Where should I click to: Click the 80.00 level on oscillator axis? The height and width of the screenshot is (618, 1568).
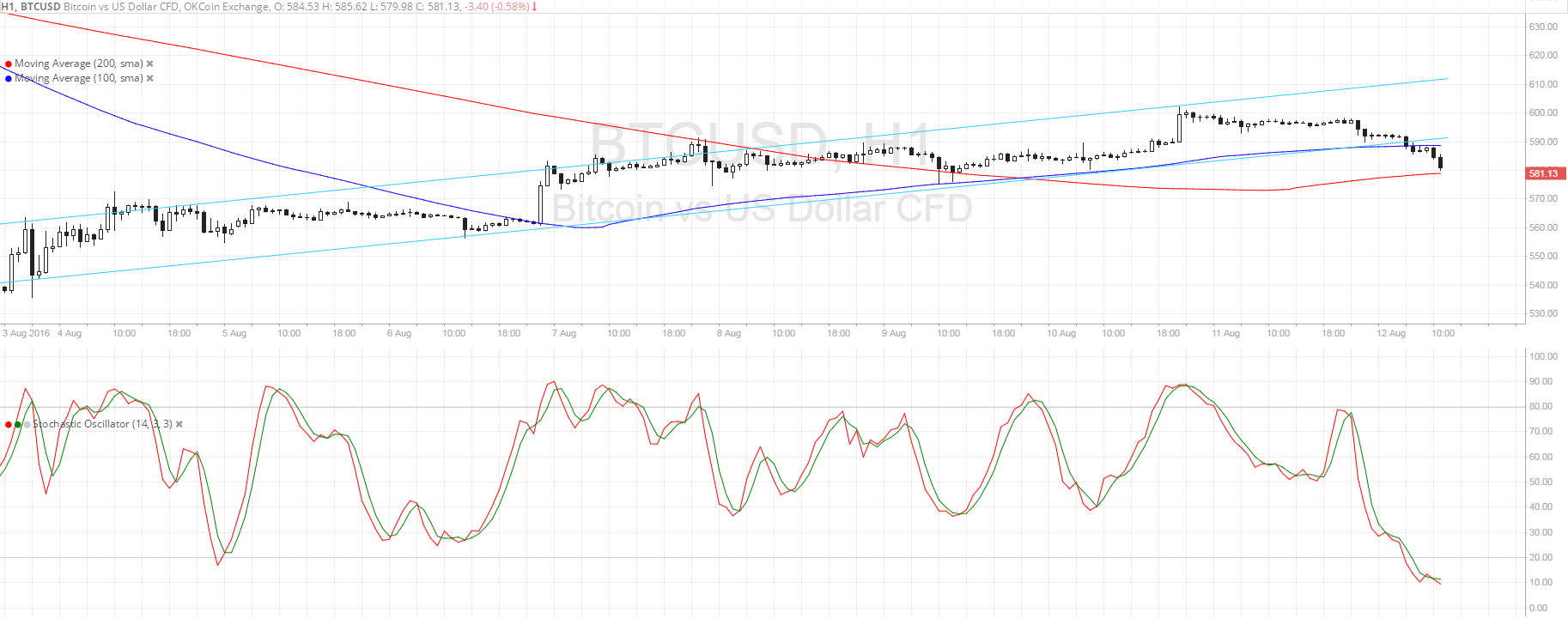pyautogui.click(x=1543, y=406)
